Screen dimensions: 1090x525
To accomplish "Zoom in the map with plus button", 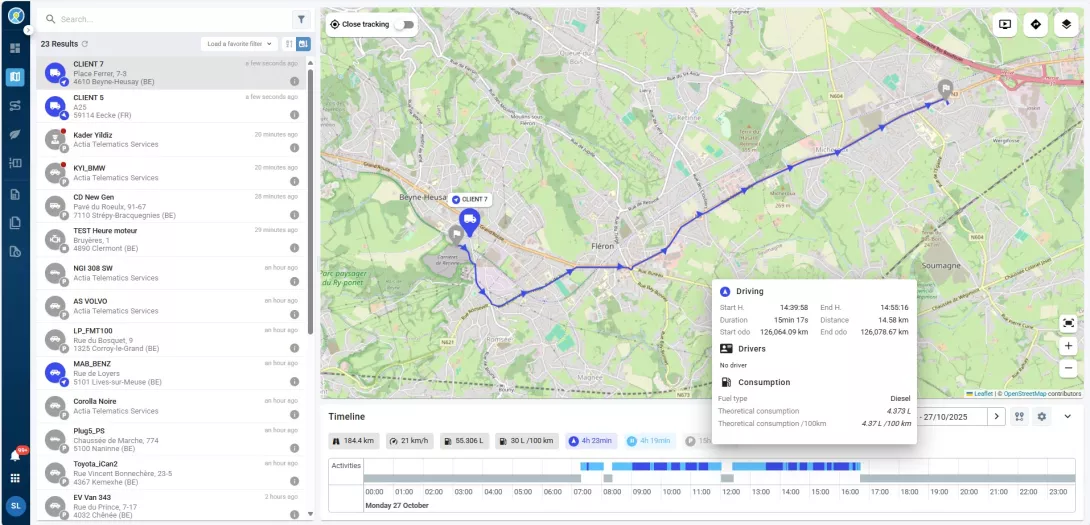I will [1068, 346].
